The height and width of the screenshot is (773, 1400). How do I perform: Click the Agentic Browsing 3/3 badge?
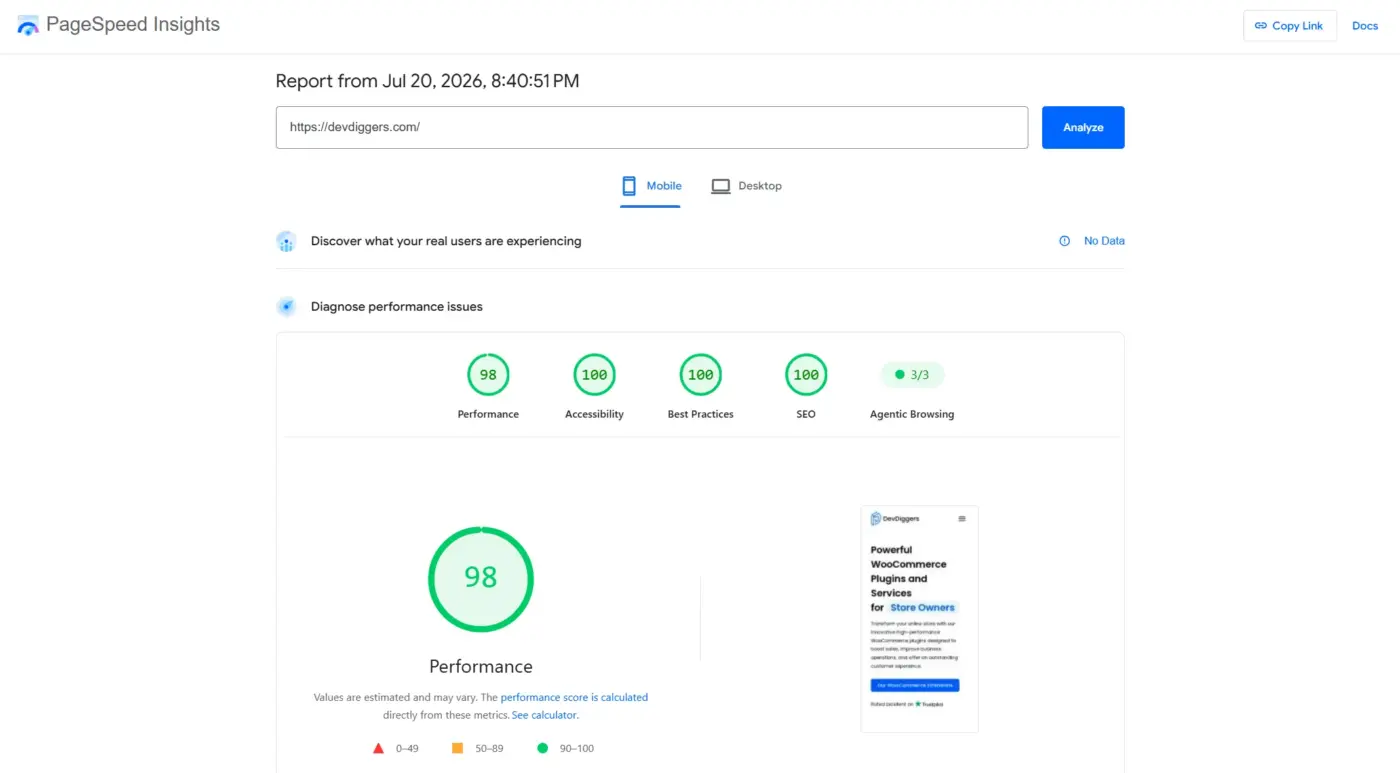912,375
